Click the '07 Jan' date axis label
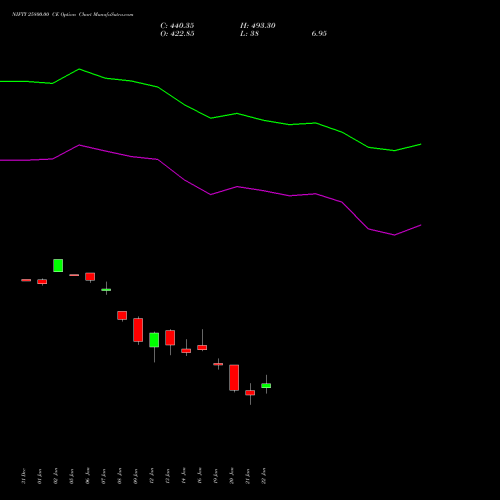The width and height of the screenshot is (500, 500). click(x=103, y=476)
